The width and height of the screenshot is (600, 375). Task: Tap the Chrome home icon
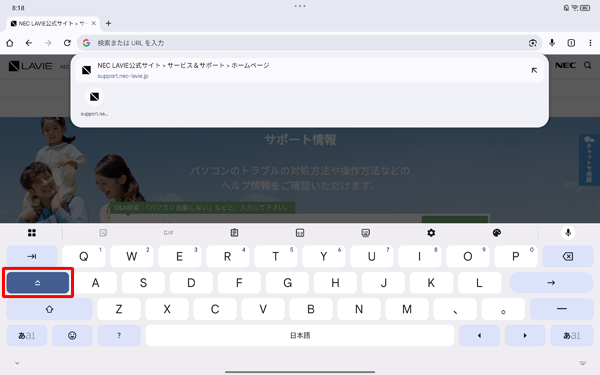(10, 43)
